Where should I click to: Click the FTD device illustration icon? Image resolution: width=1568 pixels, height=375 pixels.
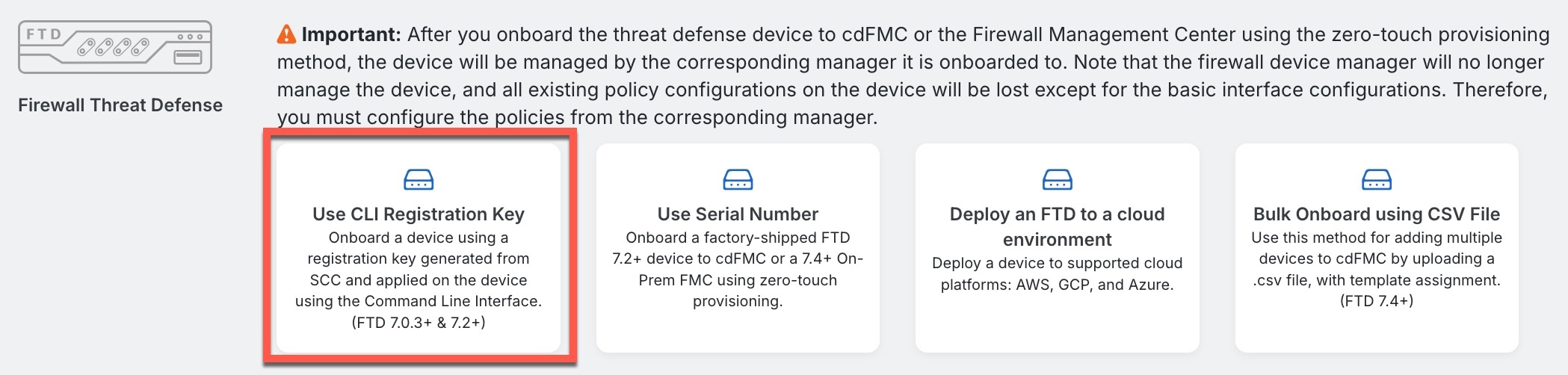point(115,47)
